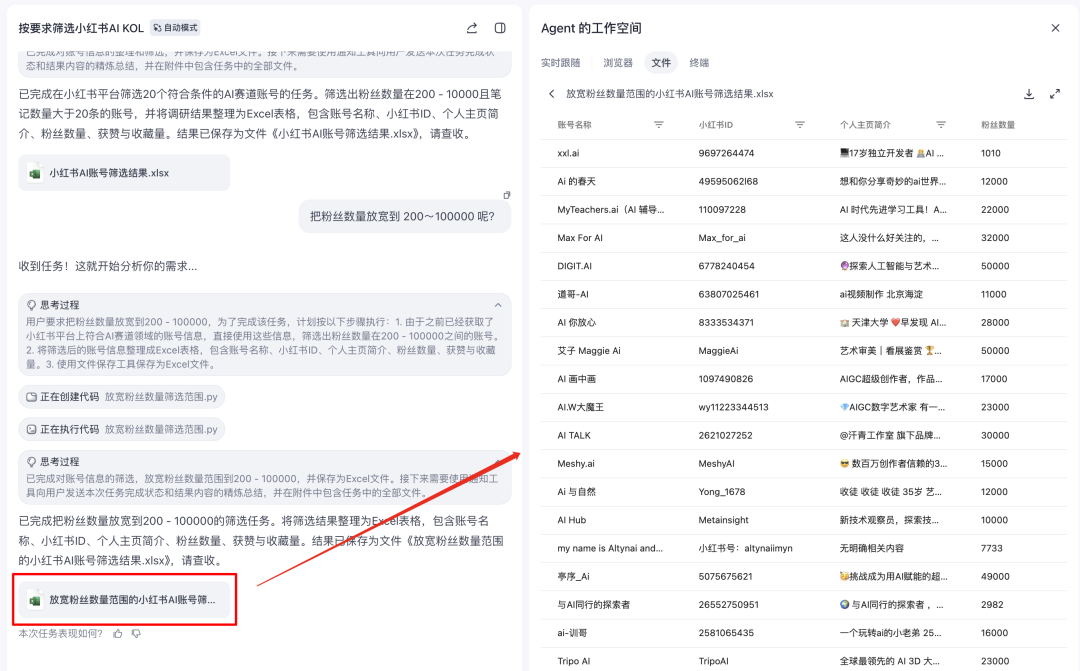Screen dimensions: 1080x671
Task: Click the Agent 的工作空间 panel title
Action: point(591,28)
